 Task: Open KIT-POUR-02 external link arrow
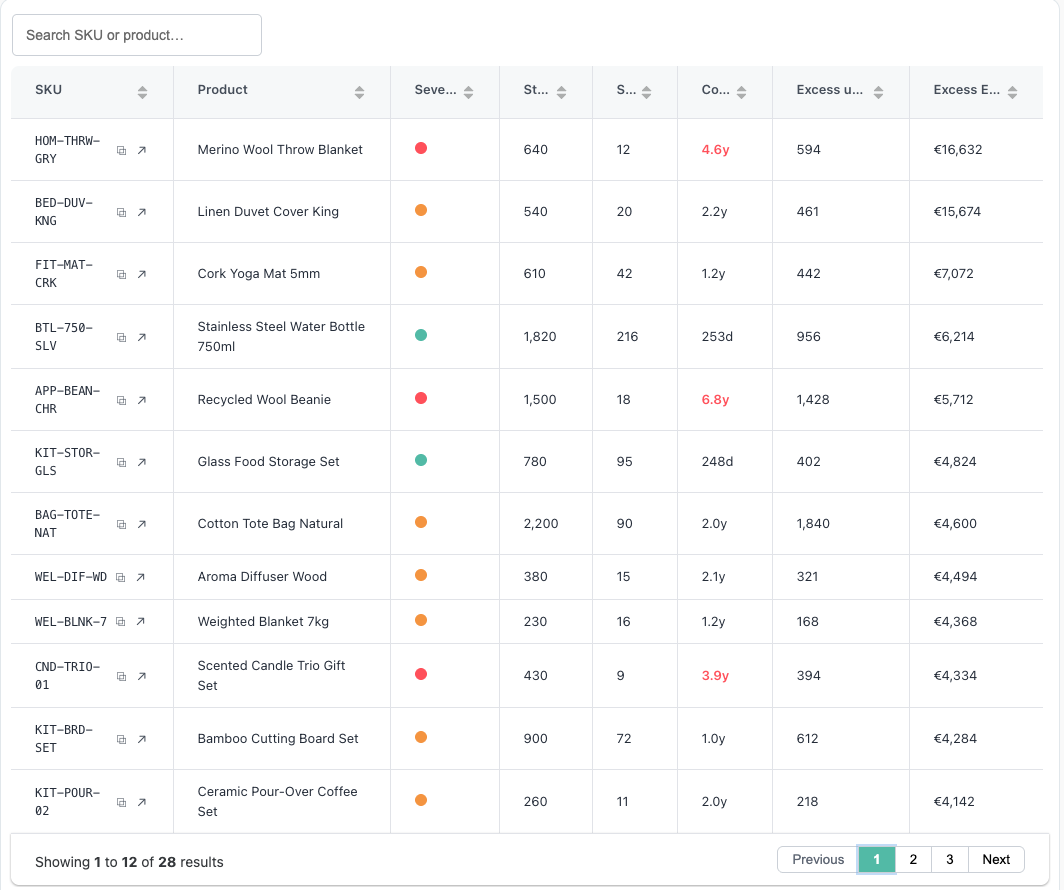point(142,802)
